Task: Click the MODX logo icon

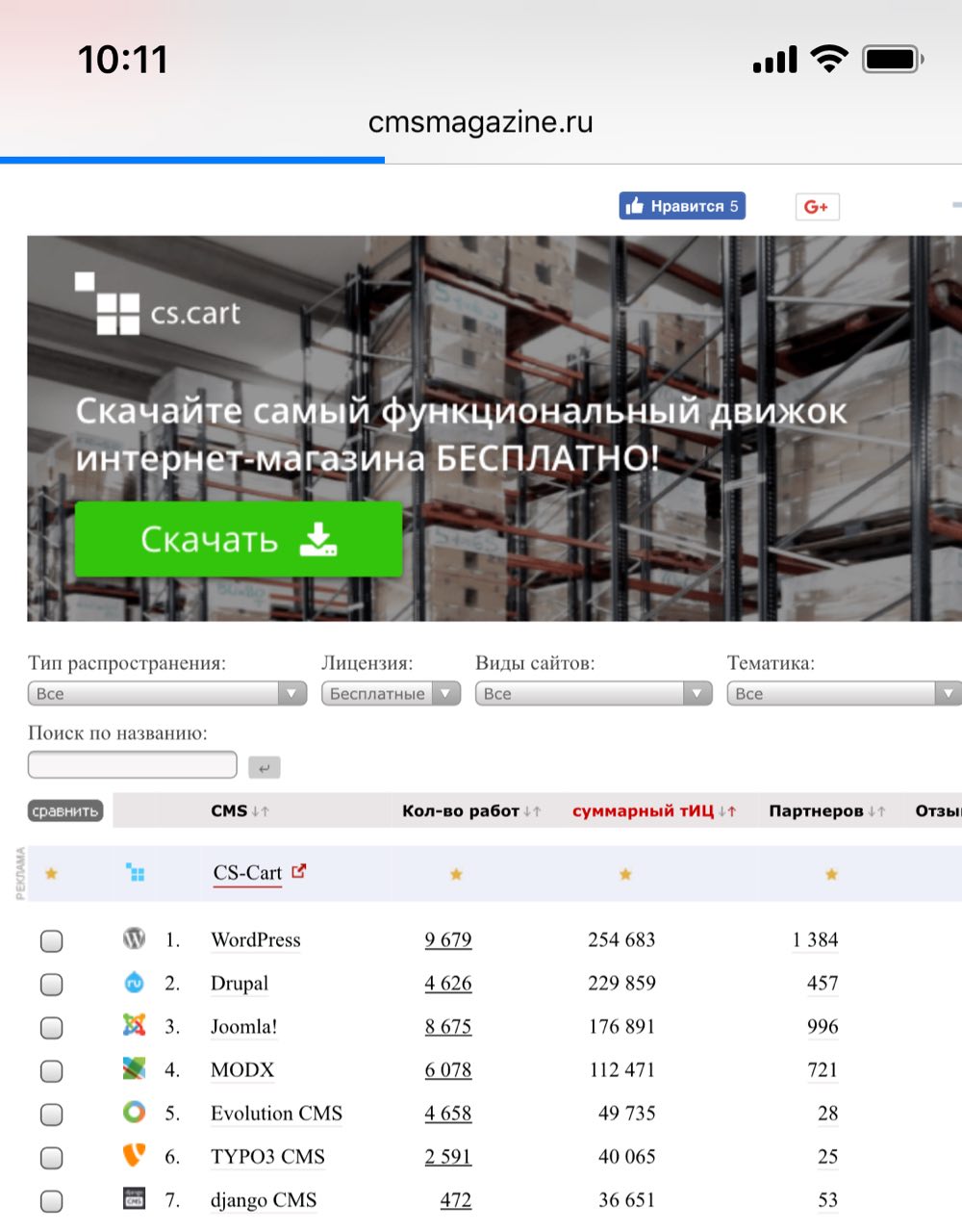Action: tap(135, 1068)
